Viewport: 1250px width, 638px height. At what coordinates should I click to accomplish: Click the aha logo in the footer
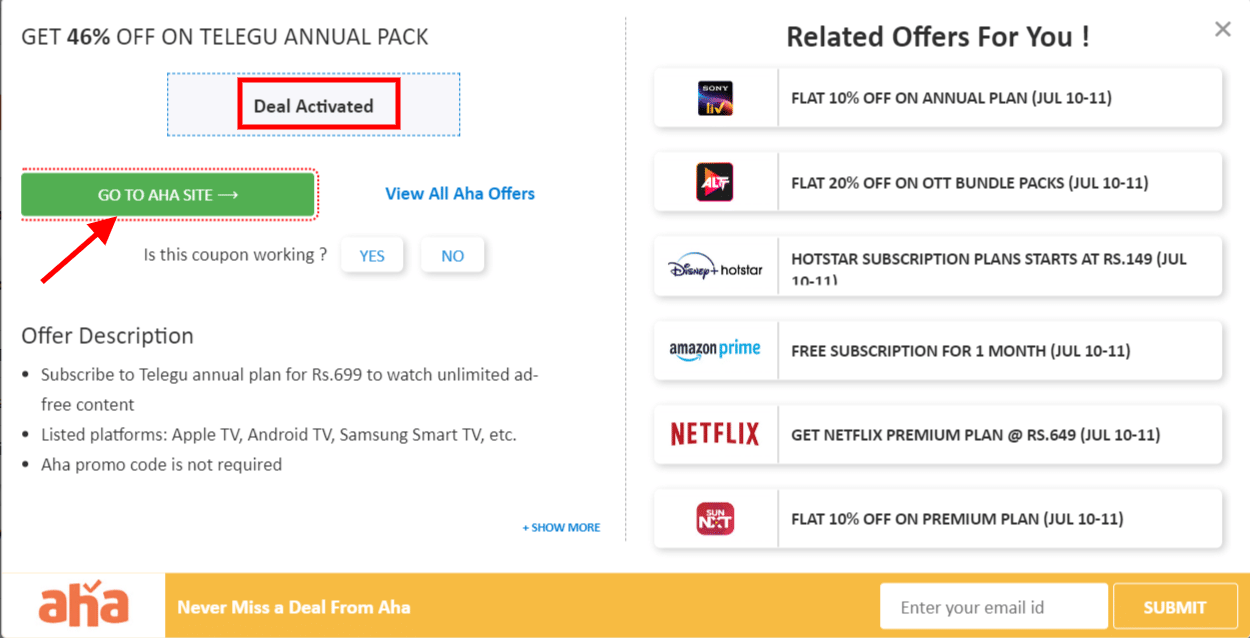pyautogui.click(x=82, y=604)
